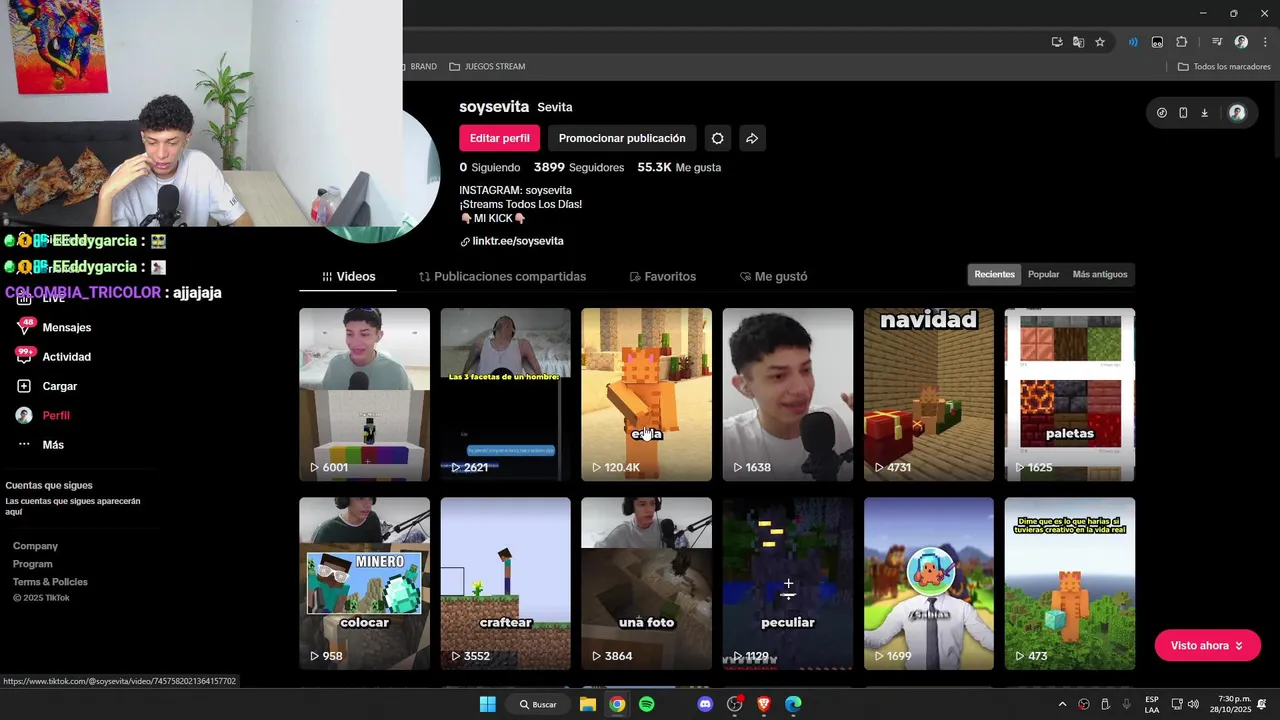The width and height of the screenshot is (1280, 720).
Task: Open the Me gustó tab
Action: (x=773, y=276)
